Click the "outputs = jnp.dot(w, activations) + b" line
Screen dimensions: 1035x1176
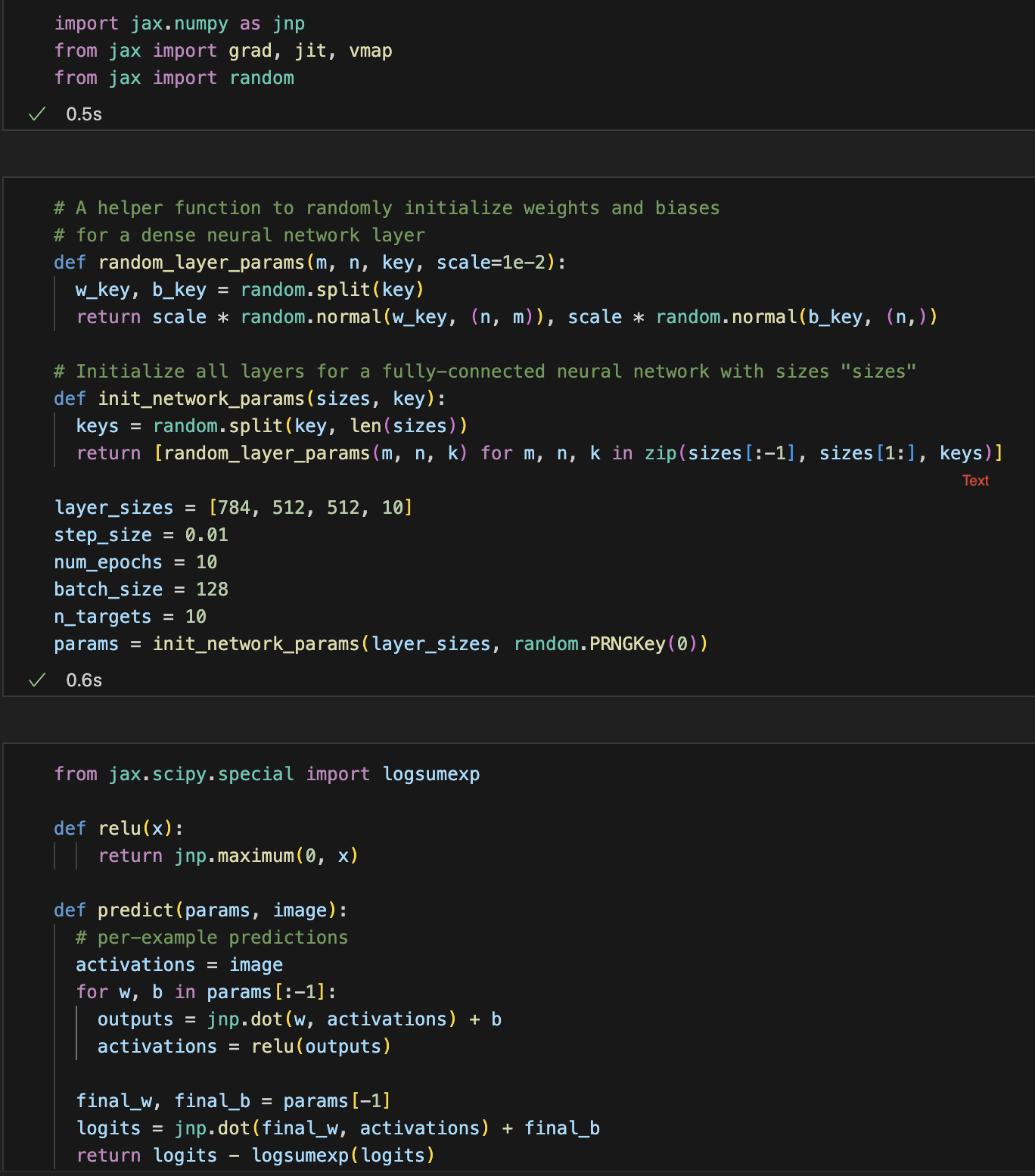[x=300, y=1019]
